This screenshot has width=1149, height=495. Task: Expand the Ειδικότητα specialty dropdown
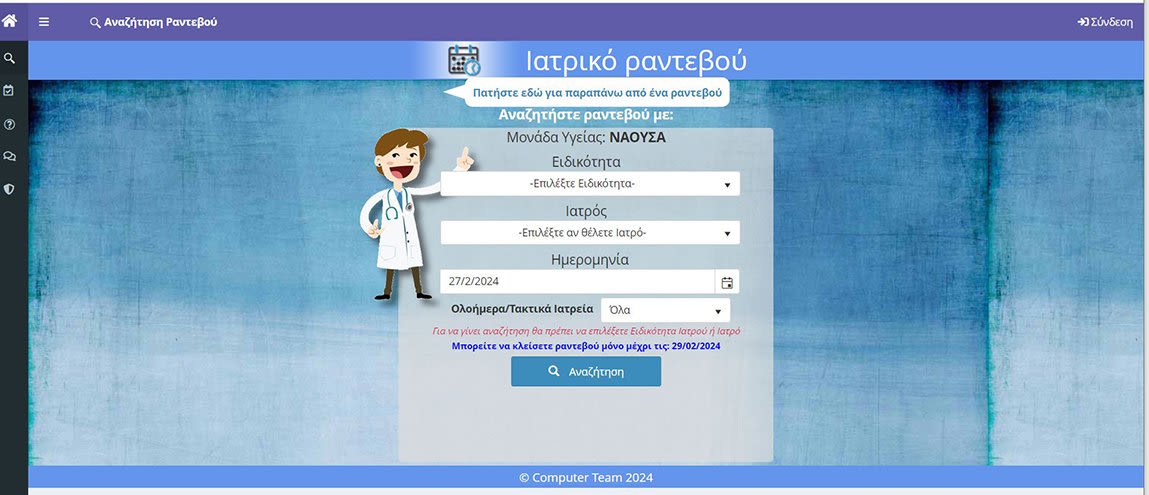[x=590, y=184]
